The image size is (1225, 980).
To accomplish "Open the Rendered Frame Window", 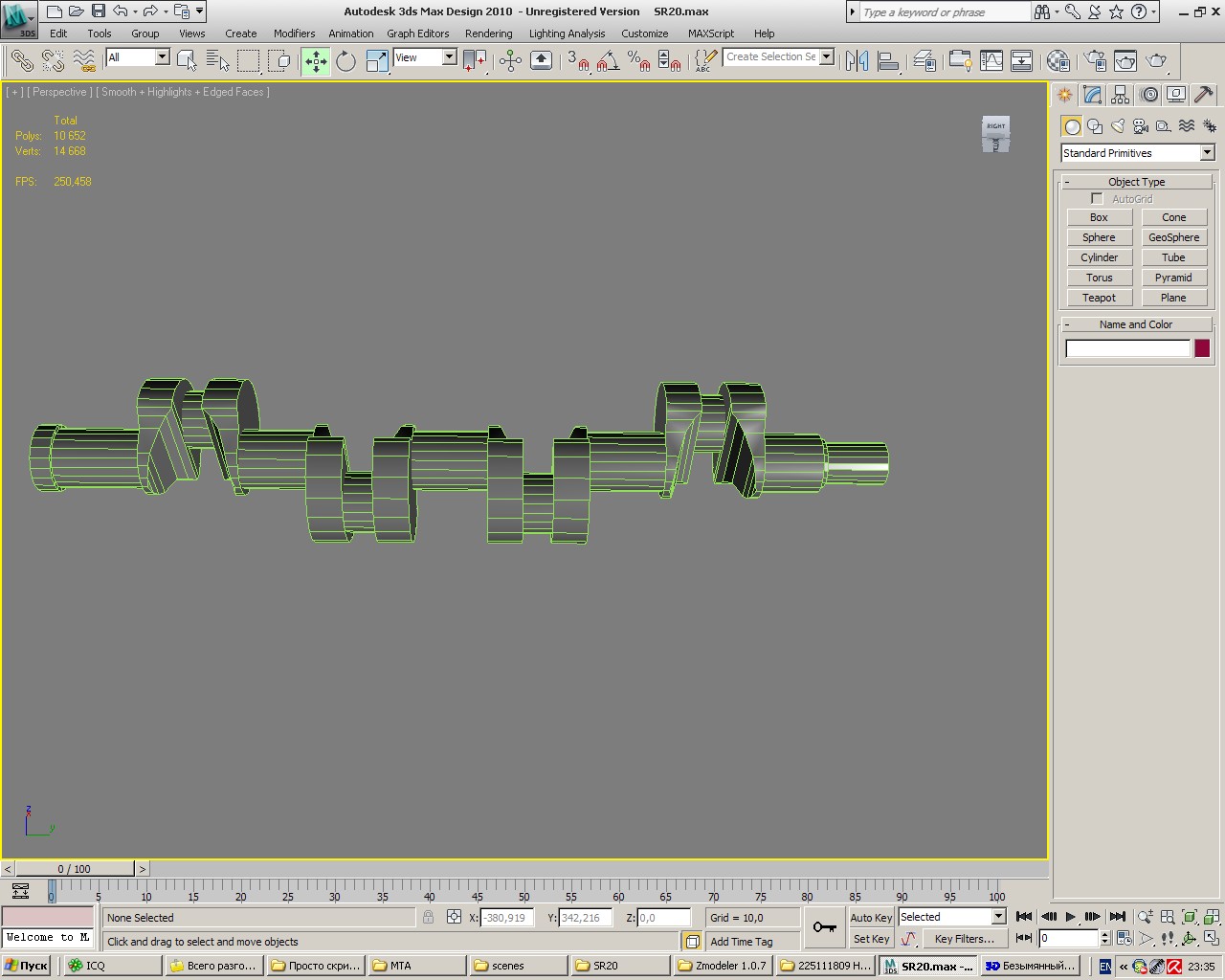I will pyautogui.click(x=1125, y=61).
